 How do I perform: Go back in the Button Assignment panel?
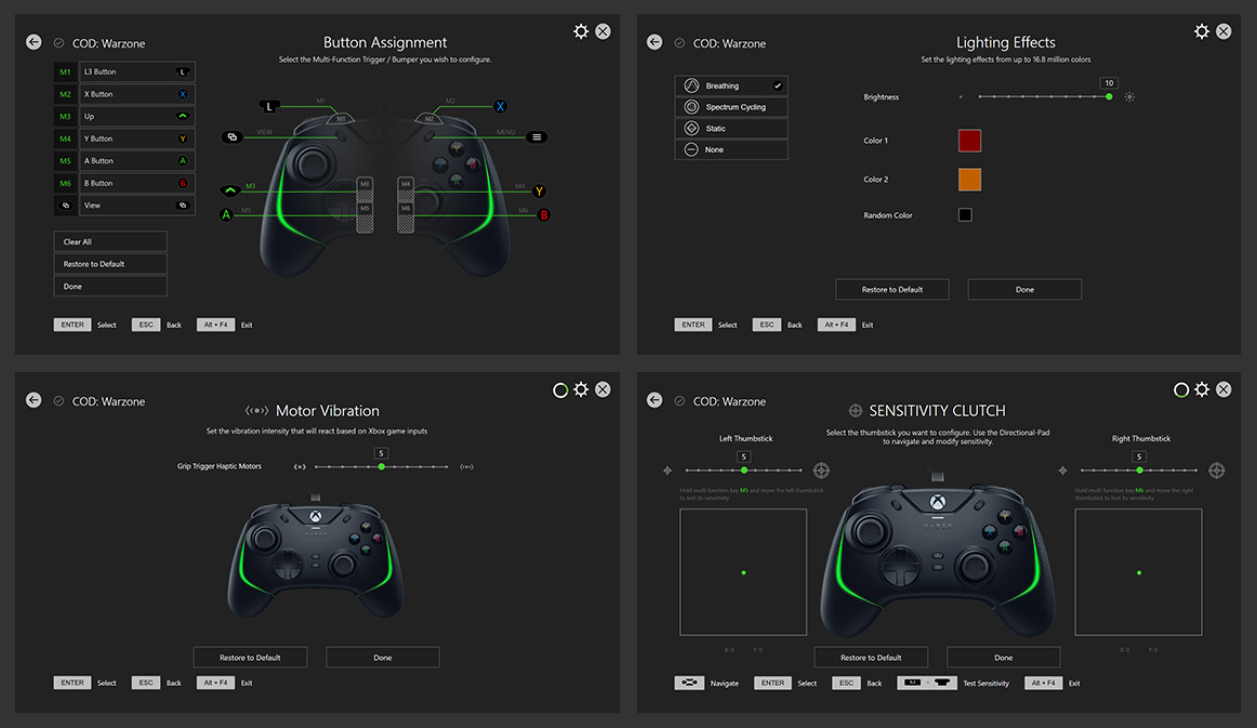point(34,42)
